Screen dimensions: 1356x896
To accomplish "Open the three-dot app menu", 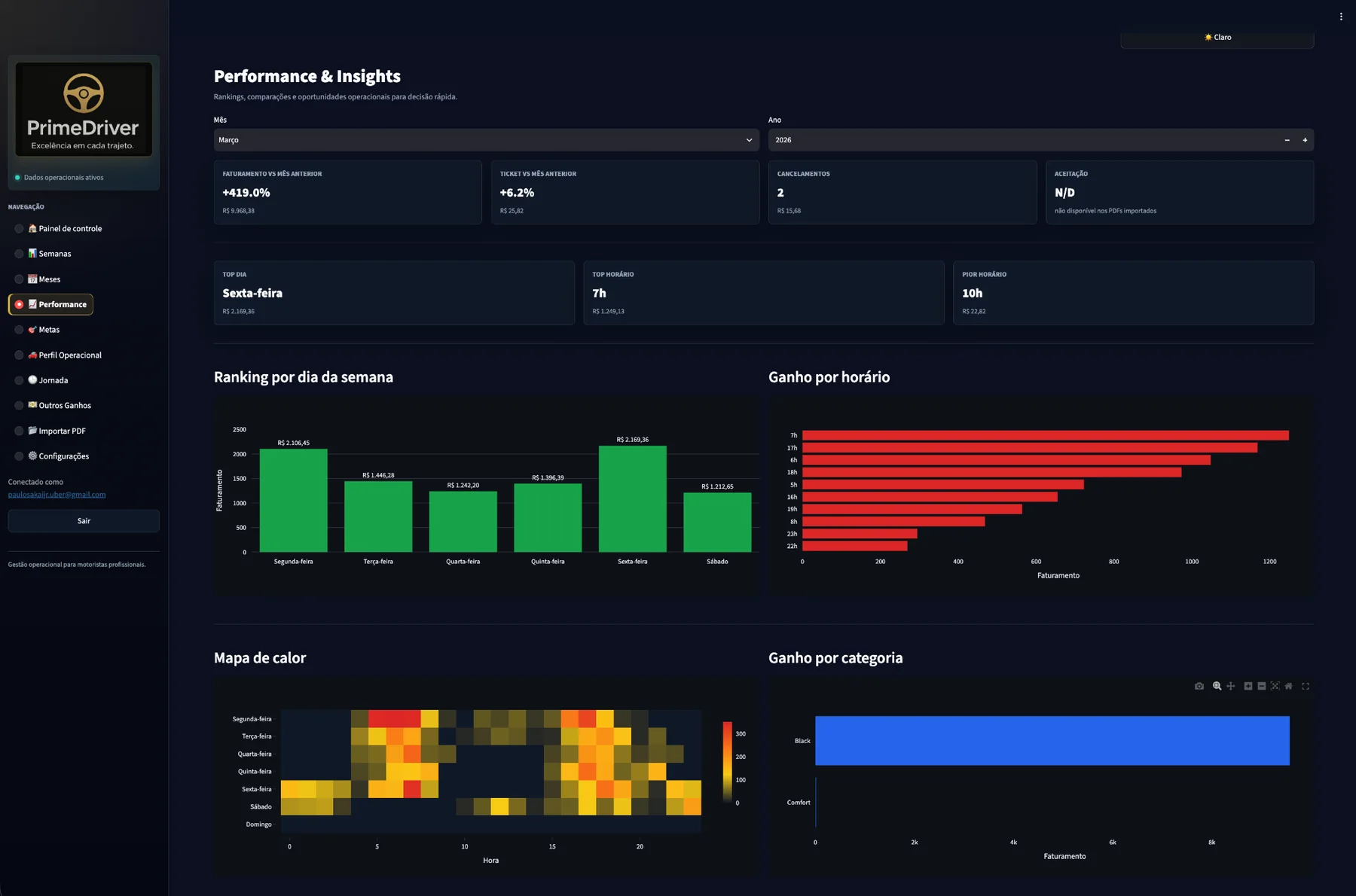I will [1341, 17].
